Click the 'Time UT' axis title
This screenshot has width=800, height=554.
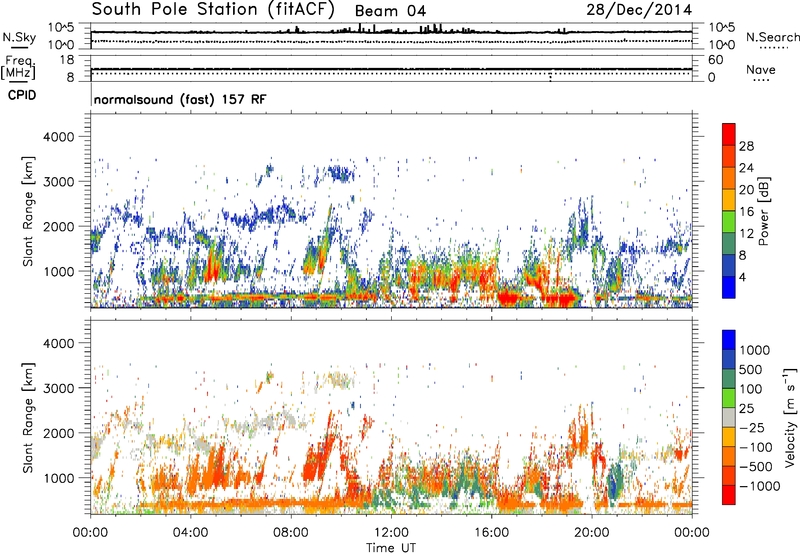tap(391, 547)
